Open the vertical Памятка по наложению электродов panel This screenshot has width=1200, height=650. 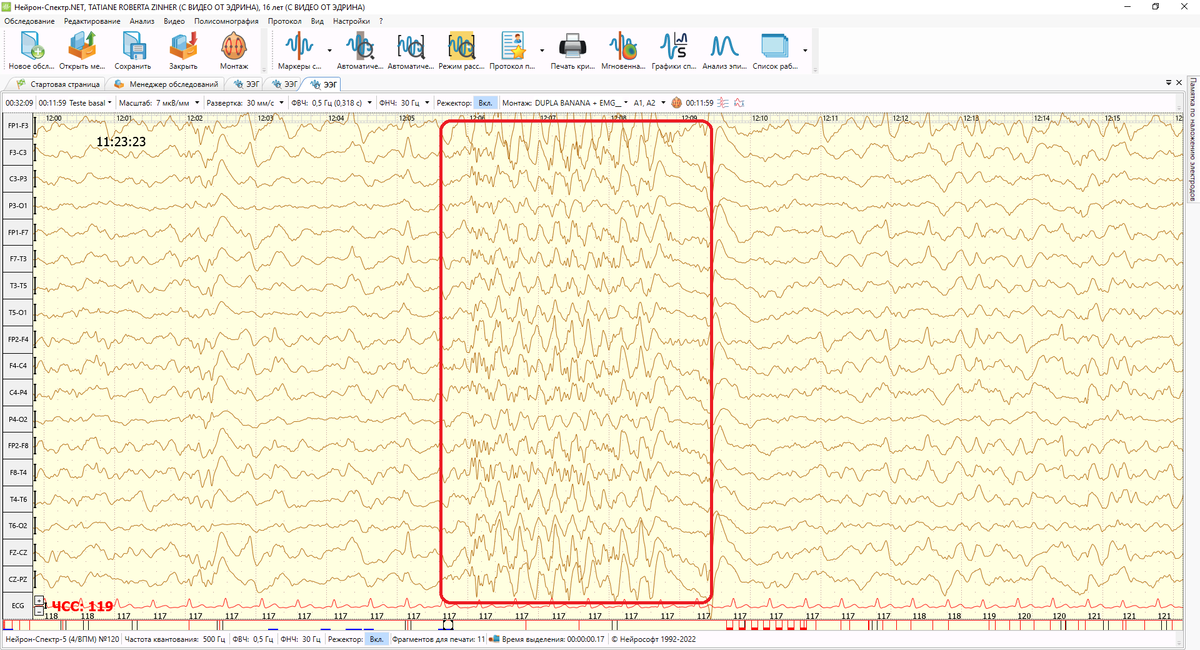click(1194, 137)
